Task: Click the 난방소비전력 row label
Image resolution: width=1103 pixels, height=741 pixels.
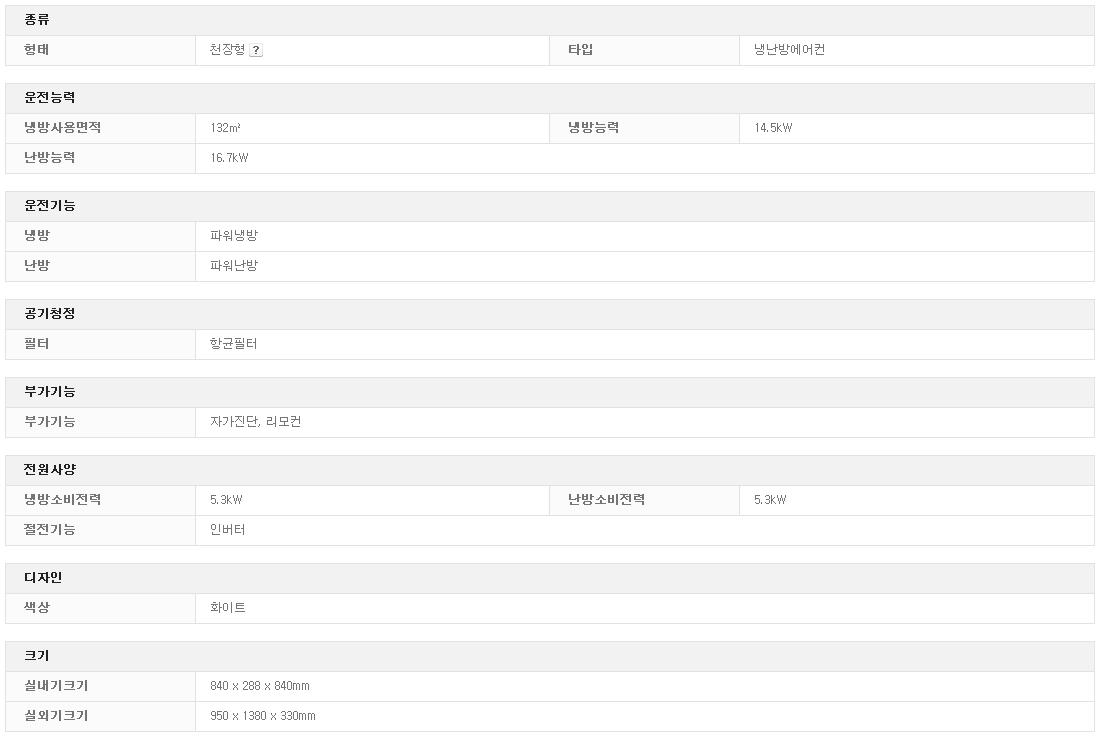Action: (x=606, y=500)
